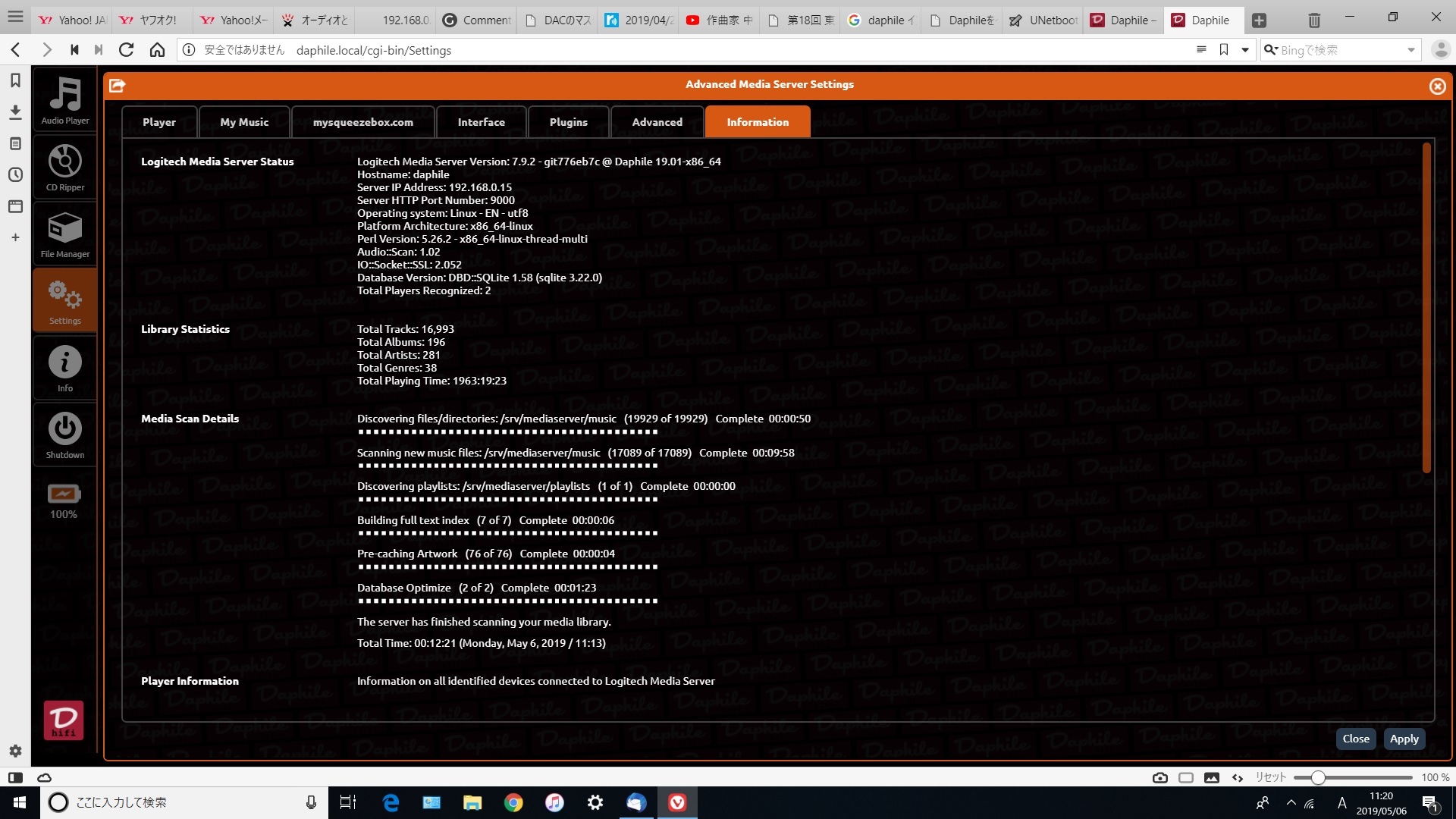Switch to the Player tab
This screenshot has width=1456, height=819.
click(159, 122)
